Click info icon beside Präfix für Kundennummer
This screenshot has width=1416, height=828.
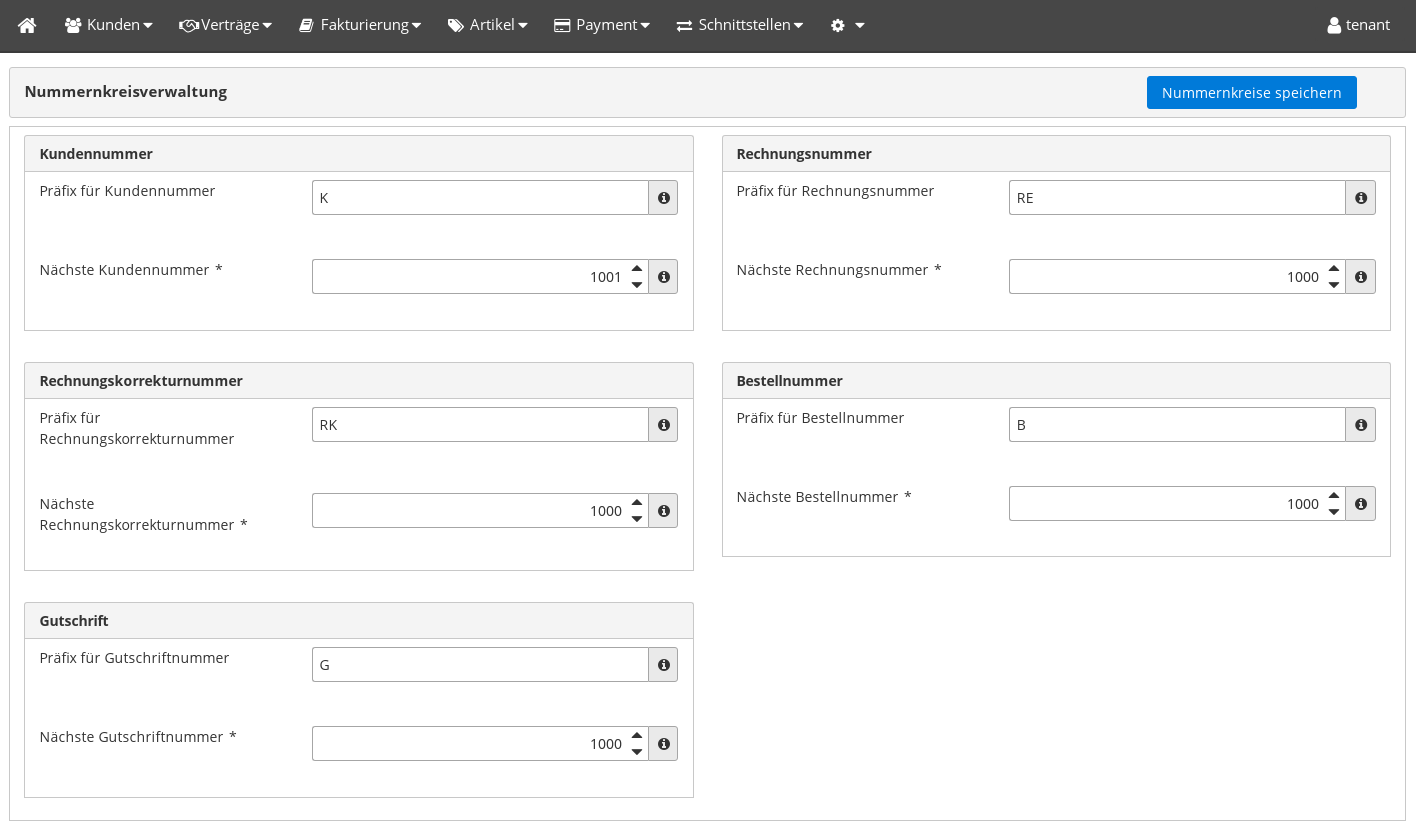tap(663, 198)
